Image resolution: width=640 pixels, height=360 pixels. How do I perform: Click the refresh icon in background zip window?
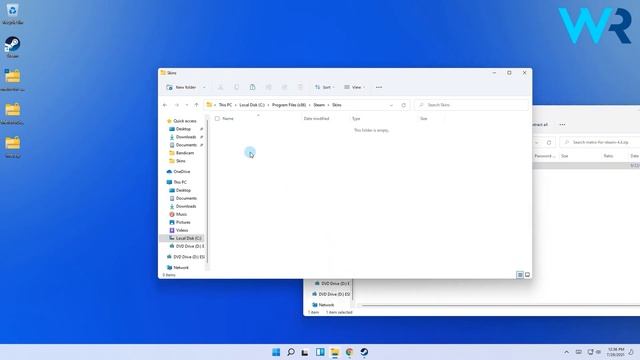point(549,143)
